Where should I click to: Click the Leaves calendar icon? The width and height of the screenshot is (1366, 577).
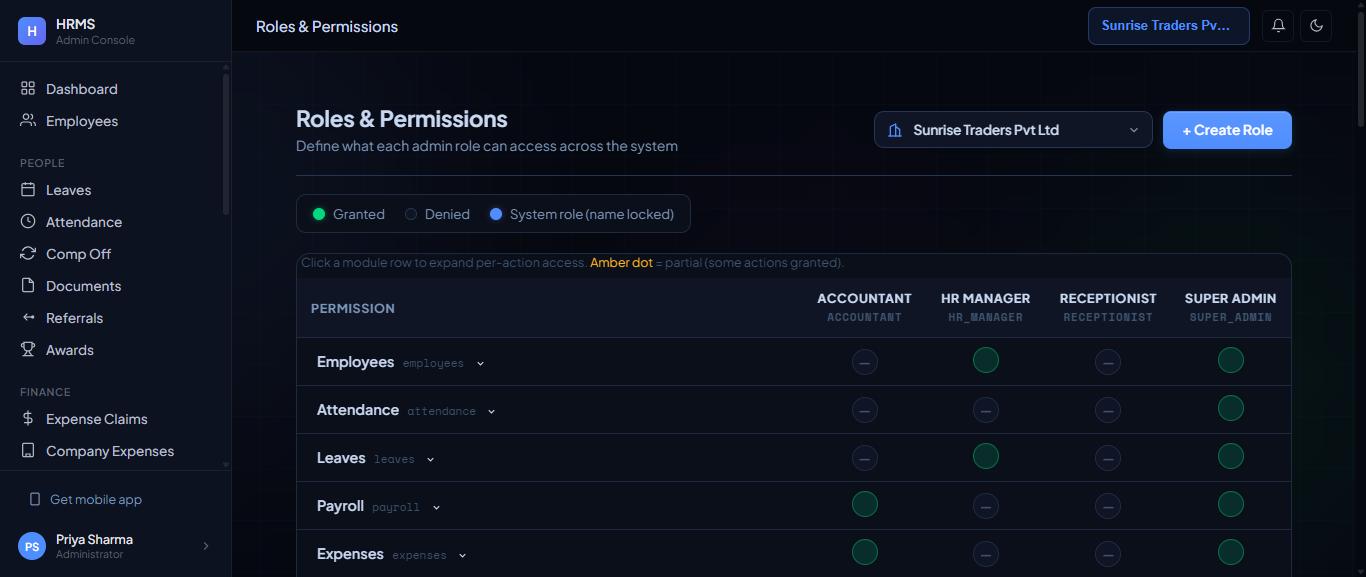click(x=28, y=190)
